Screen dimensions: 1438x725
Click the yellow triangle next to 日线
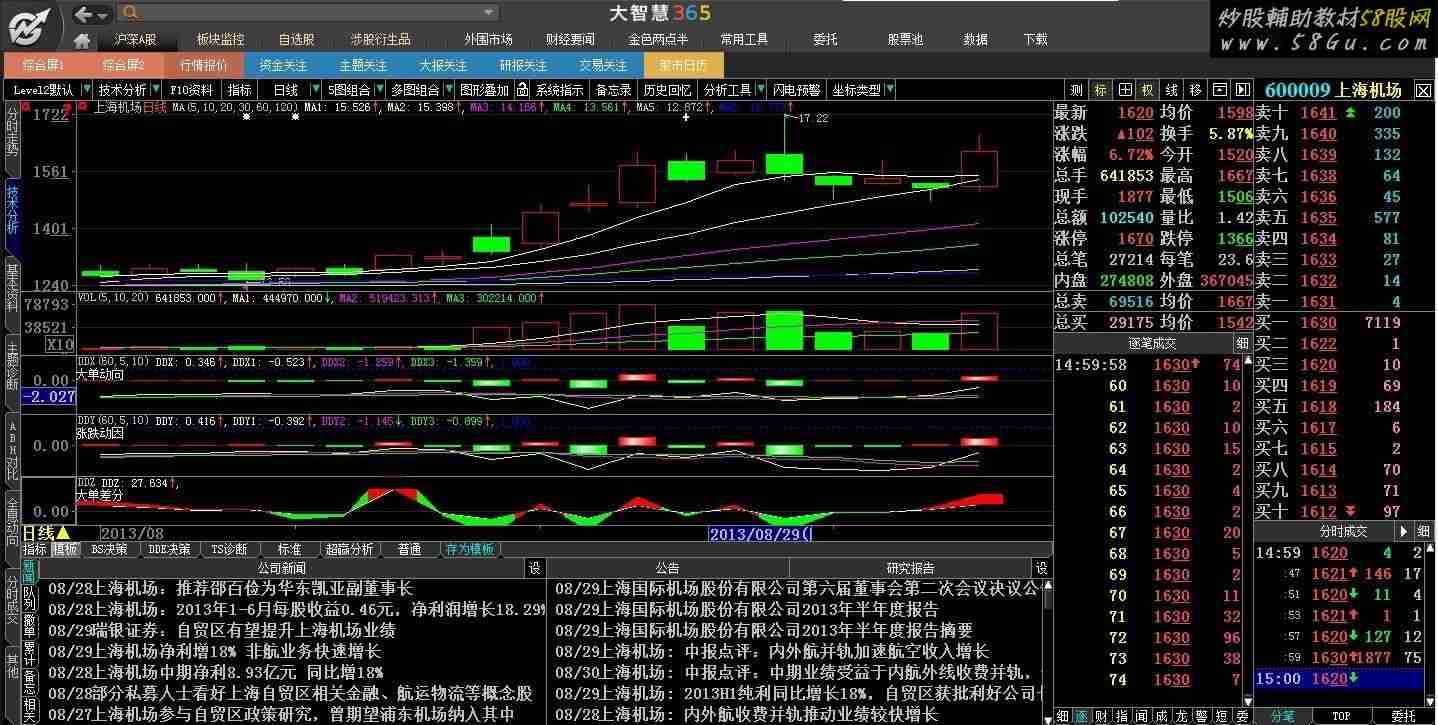(64, 533)
